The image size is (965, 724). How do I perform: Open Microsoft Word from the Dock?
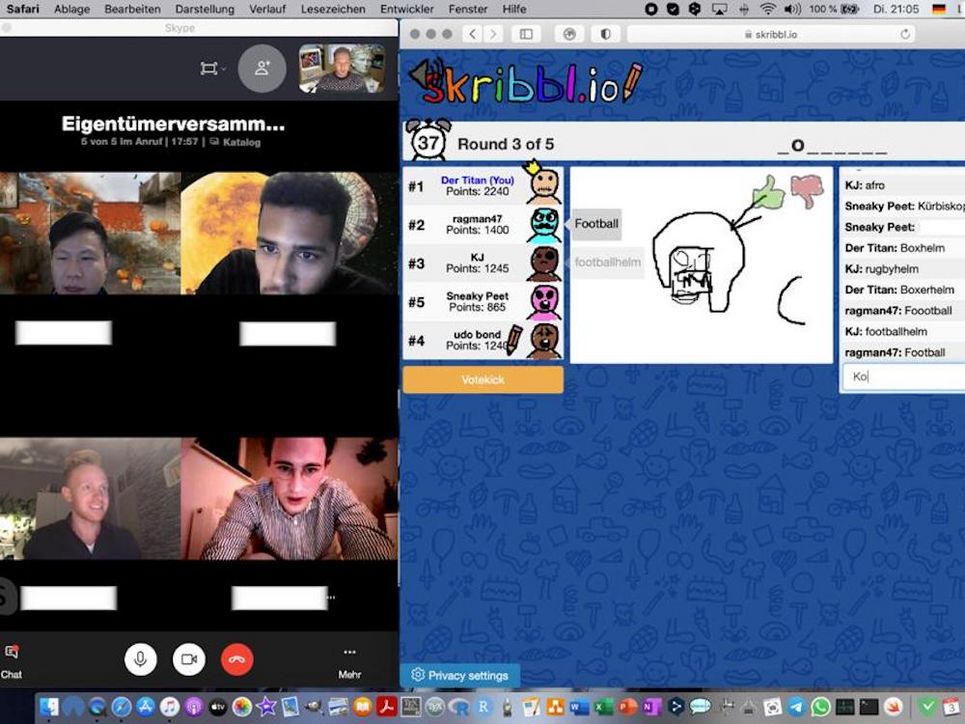pyautogui.click(x=579, y=707)
